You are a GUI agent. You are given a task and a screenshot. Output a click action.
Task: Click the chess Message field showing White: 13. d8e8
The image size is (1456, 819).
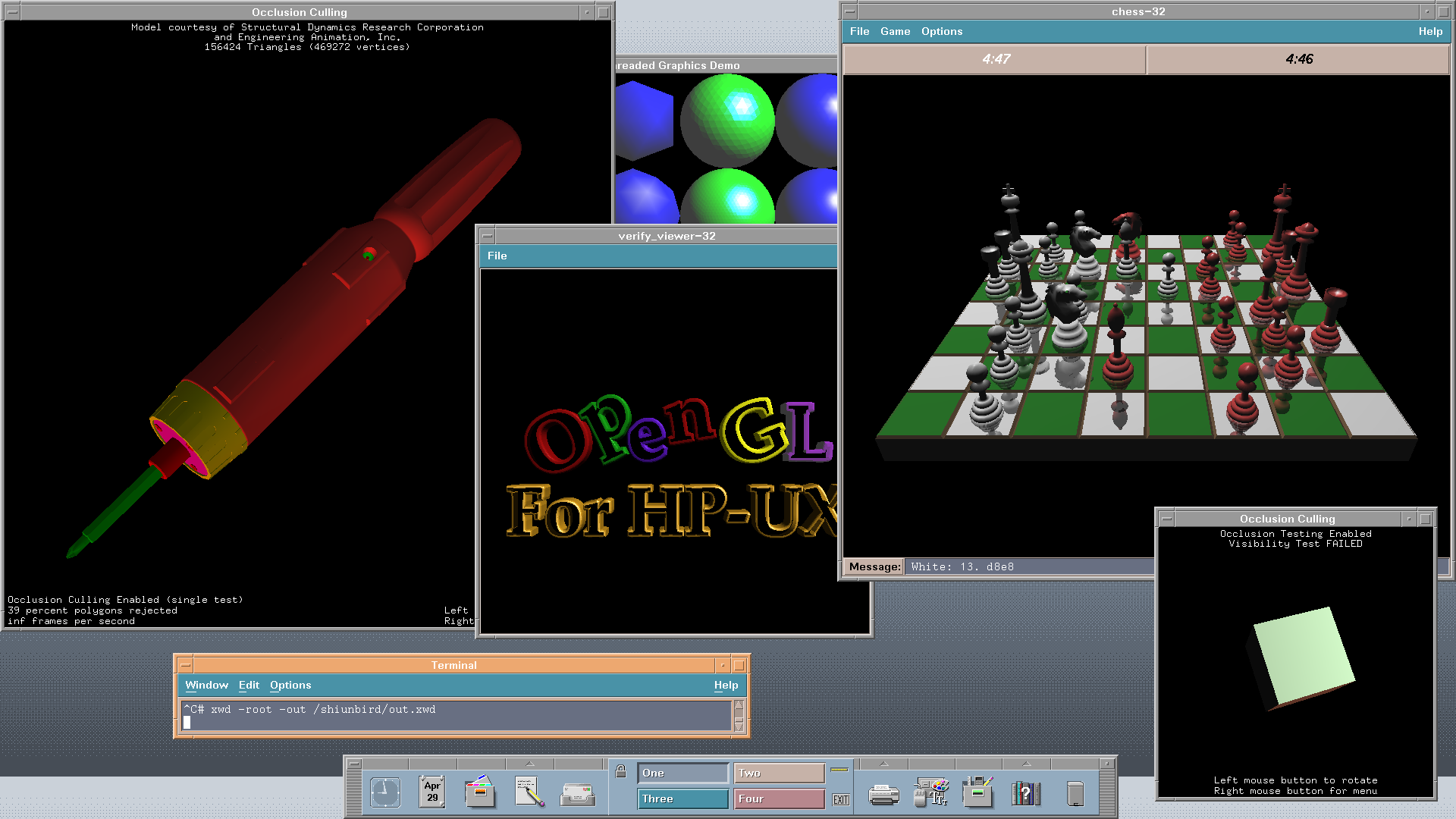(1029, 566)
